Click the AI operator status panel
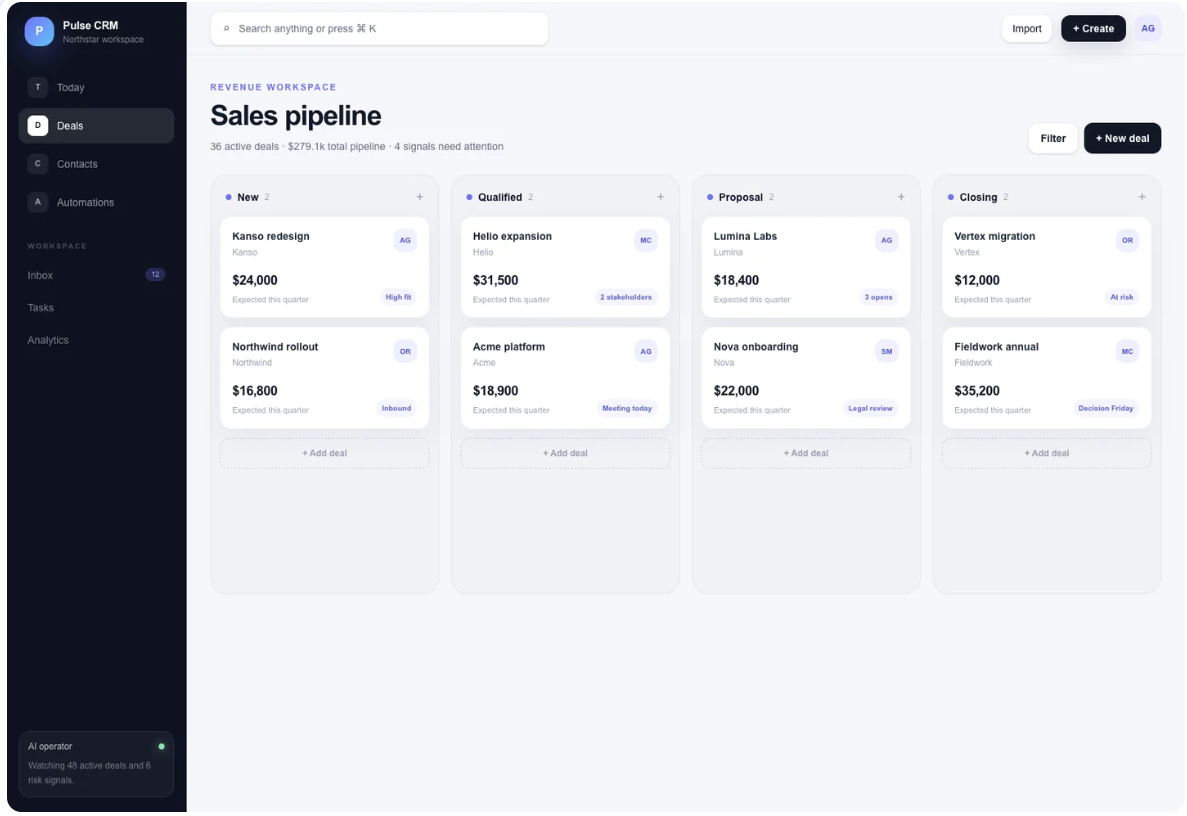The width and height of the screenshot is (1187, 816). tap(96, 764)
